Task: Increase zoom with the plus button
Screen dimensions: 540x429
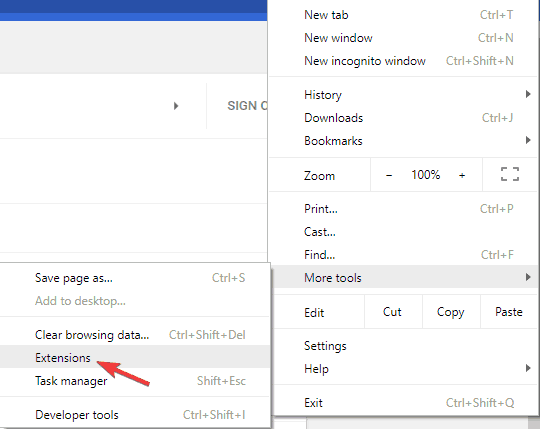Action: 462,175
